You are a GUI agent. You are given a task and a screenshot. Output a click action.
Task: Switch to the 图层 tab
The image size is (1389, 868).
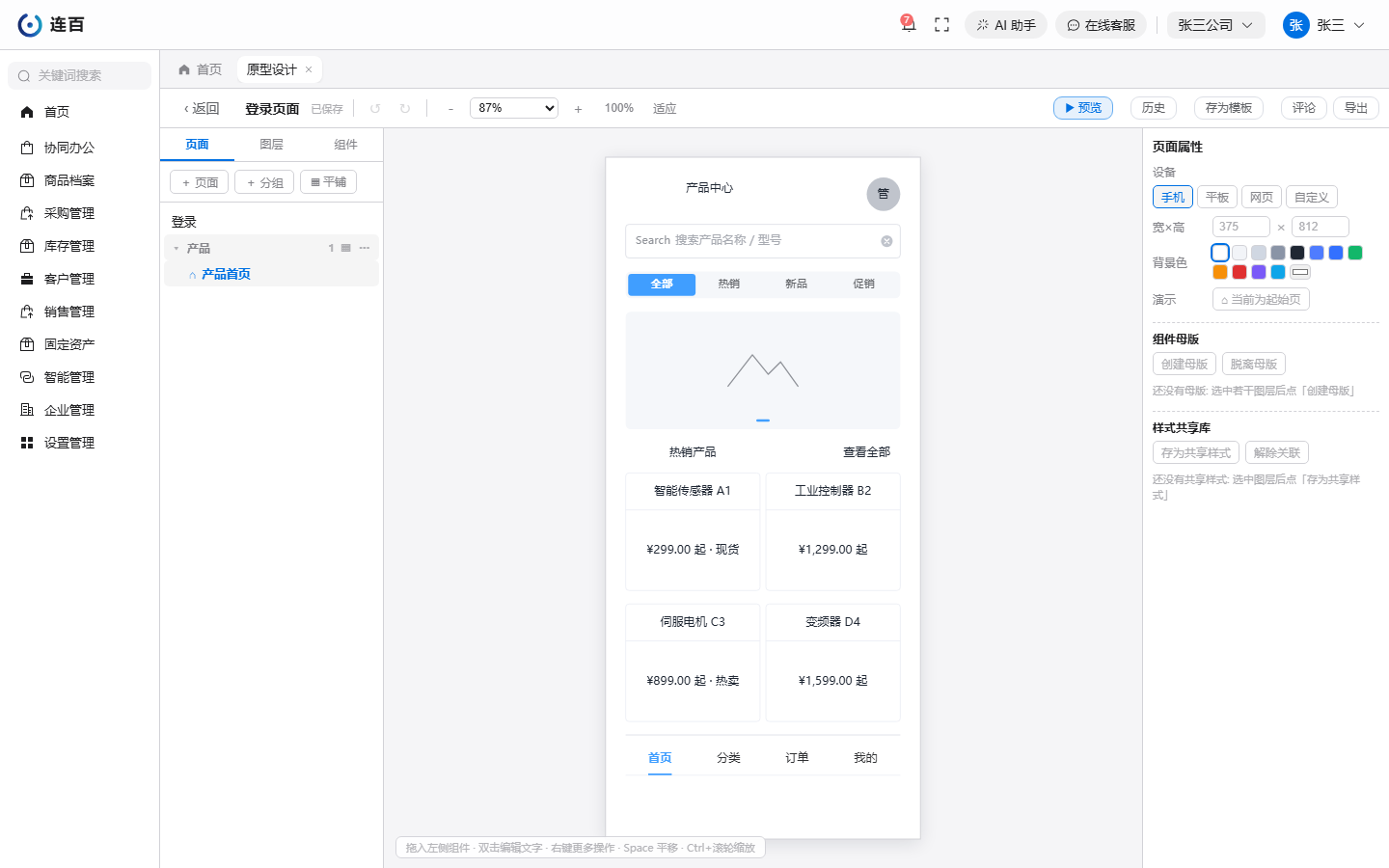pyautogui.click(x=272, y=145)
